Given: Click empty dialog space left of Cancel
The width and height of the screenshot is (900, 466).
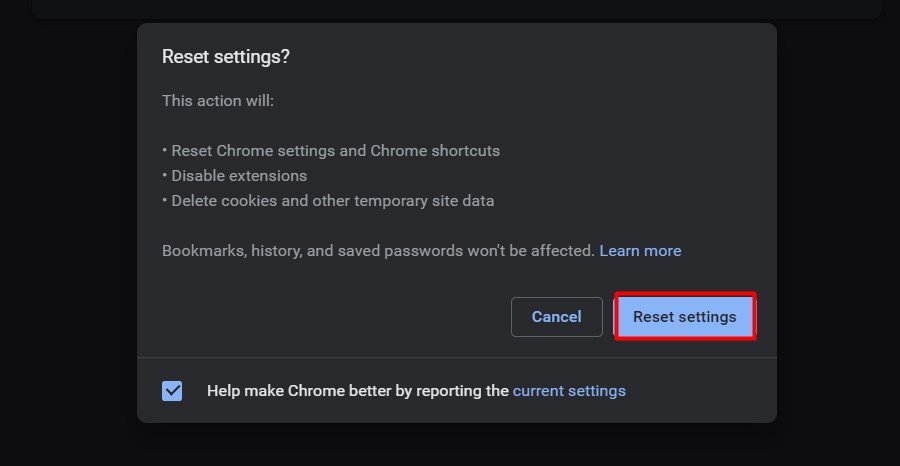Looking at the screenshot, I should [x=330, y=317].
